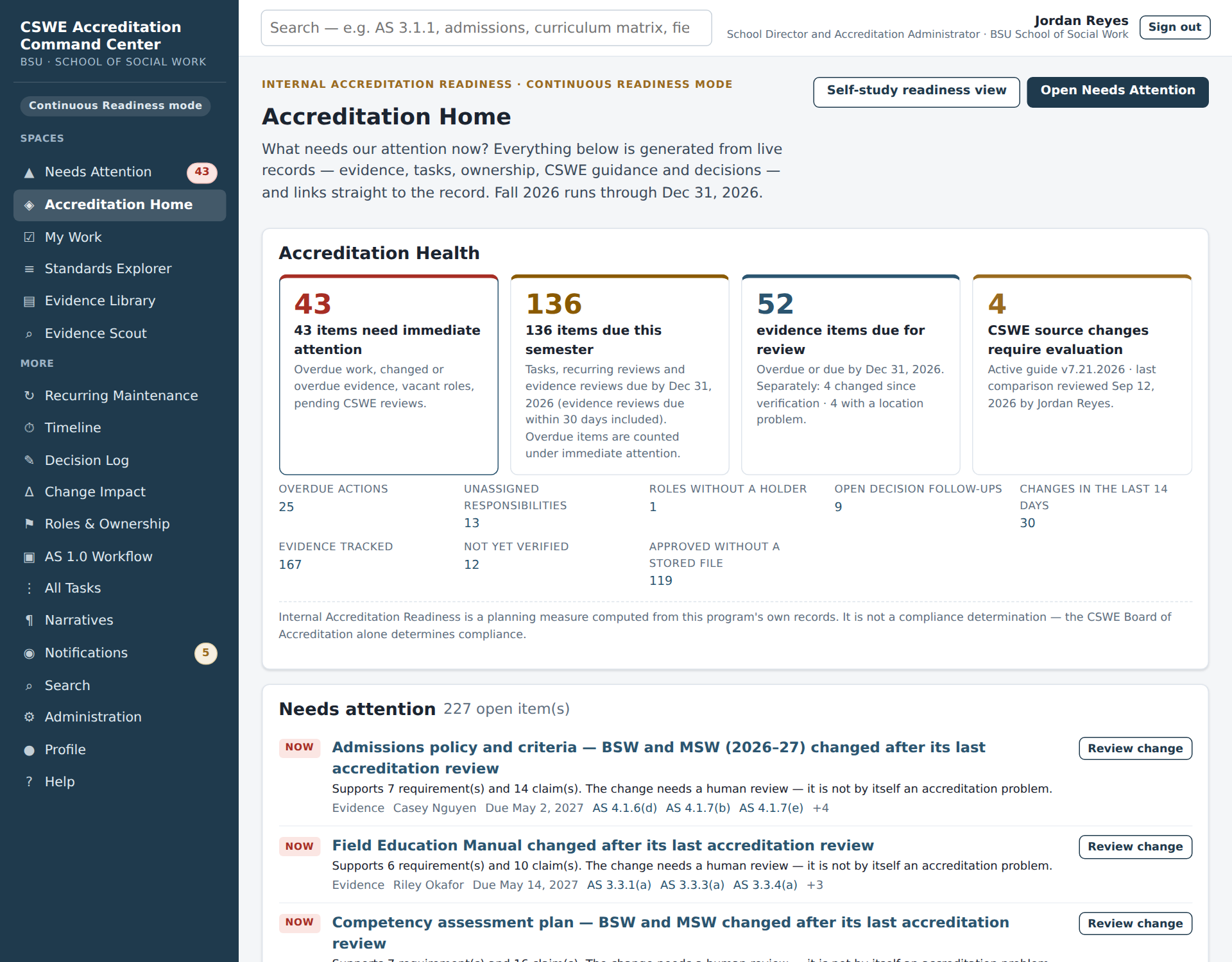Click the AS 1.0 Workflow icon
1232x962 pixels.
pos(29,557)
